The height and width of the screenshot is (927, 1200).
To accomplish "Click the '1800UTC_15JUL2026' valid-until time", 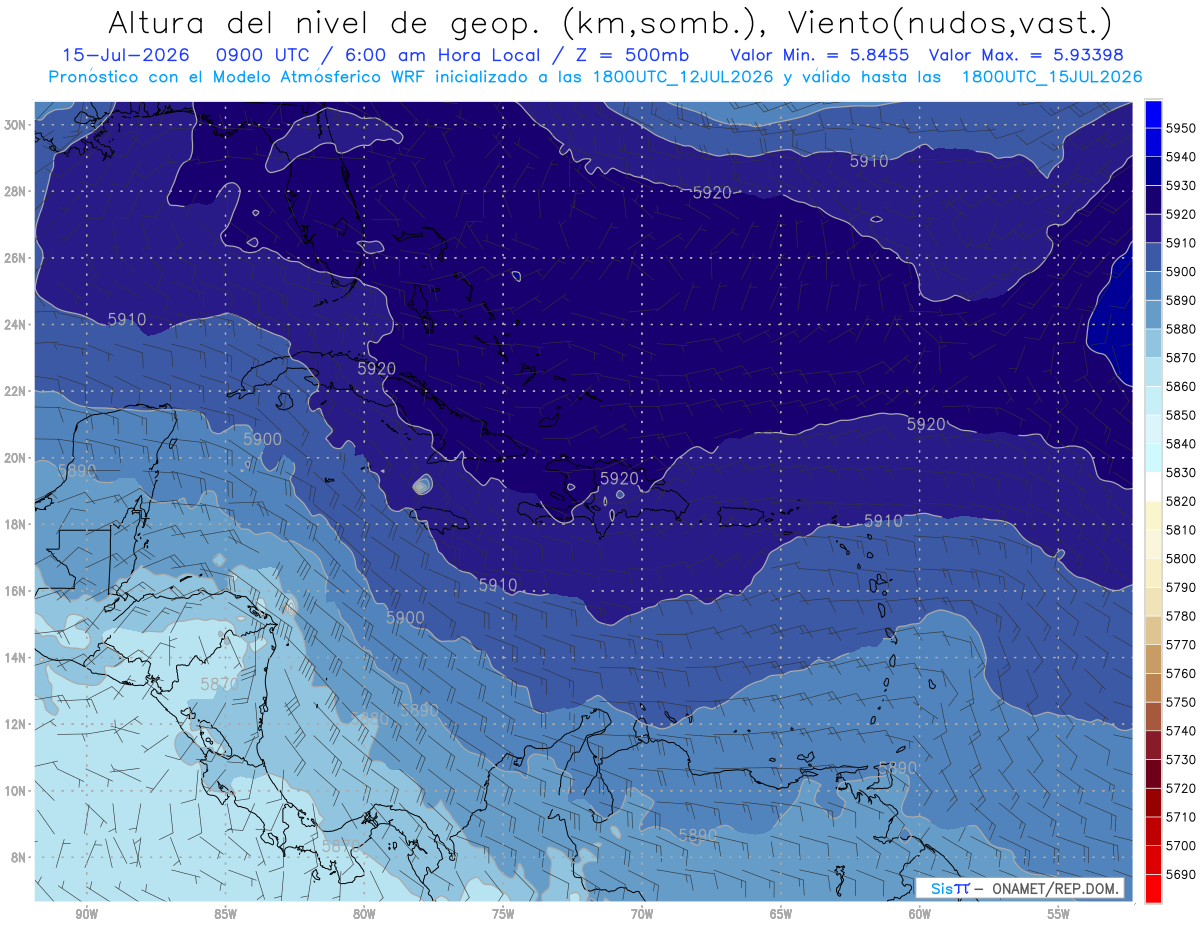I will [1052, 76].
